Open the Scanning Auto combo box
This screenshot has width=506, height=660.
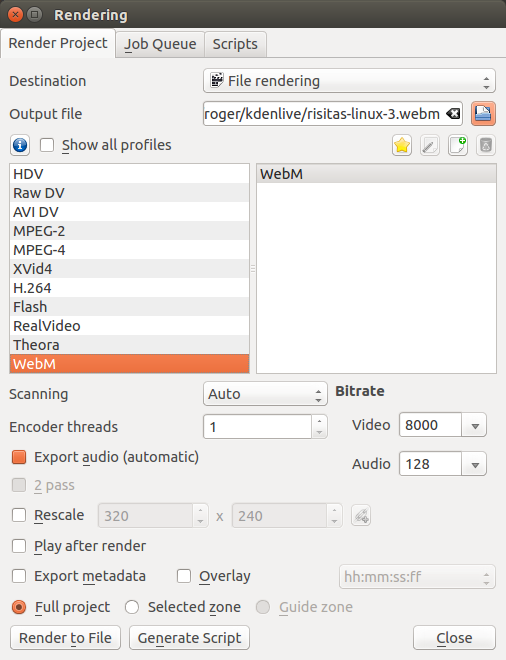(265, 394)
